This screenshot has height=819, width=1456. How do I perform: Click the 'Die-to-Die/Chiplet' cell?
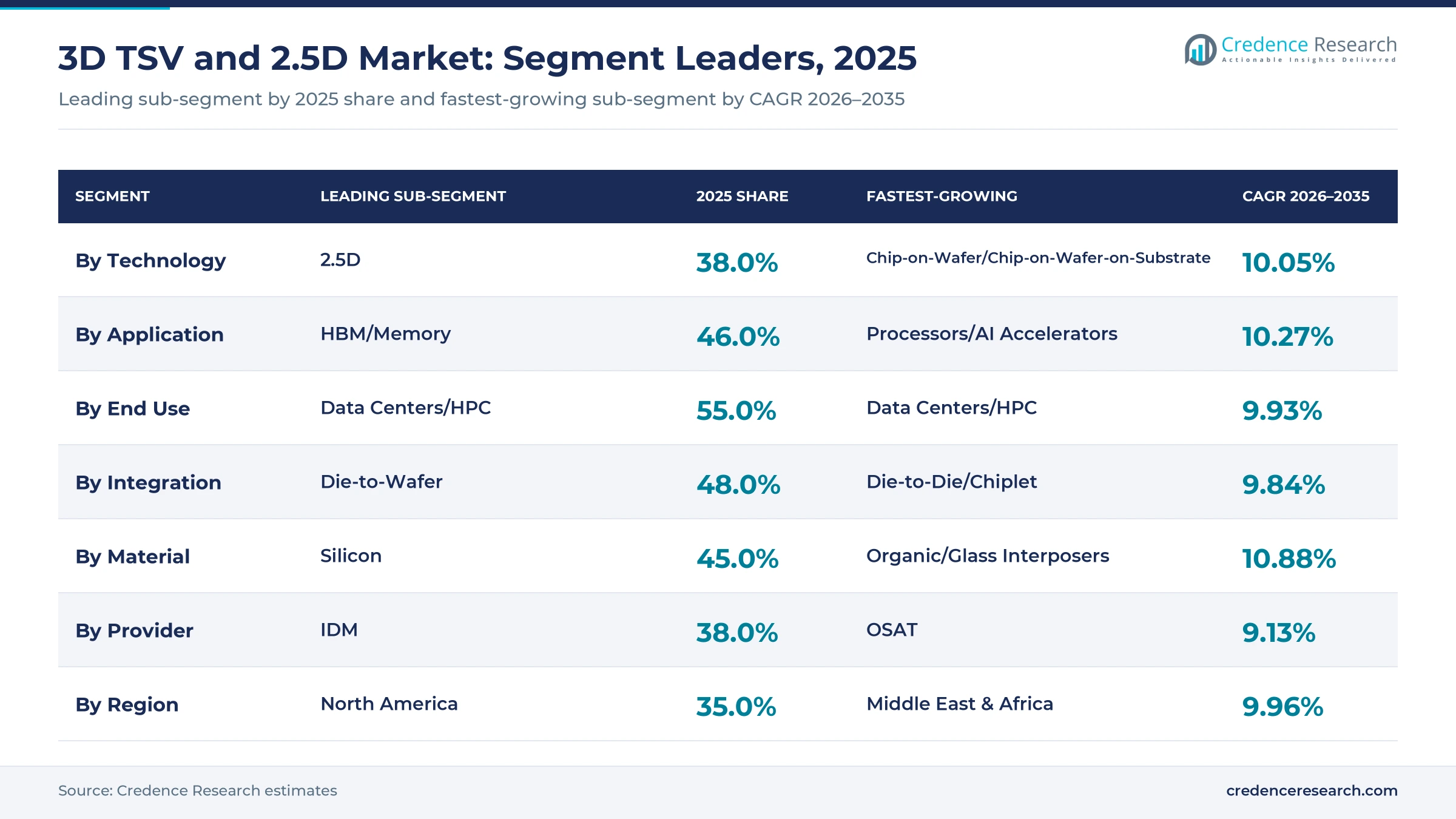click(952, 482)
